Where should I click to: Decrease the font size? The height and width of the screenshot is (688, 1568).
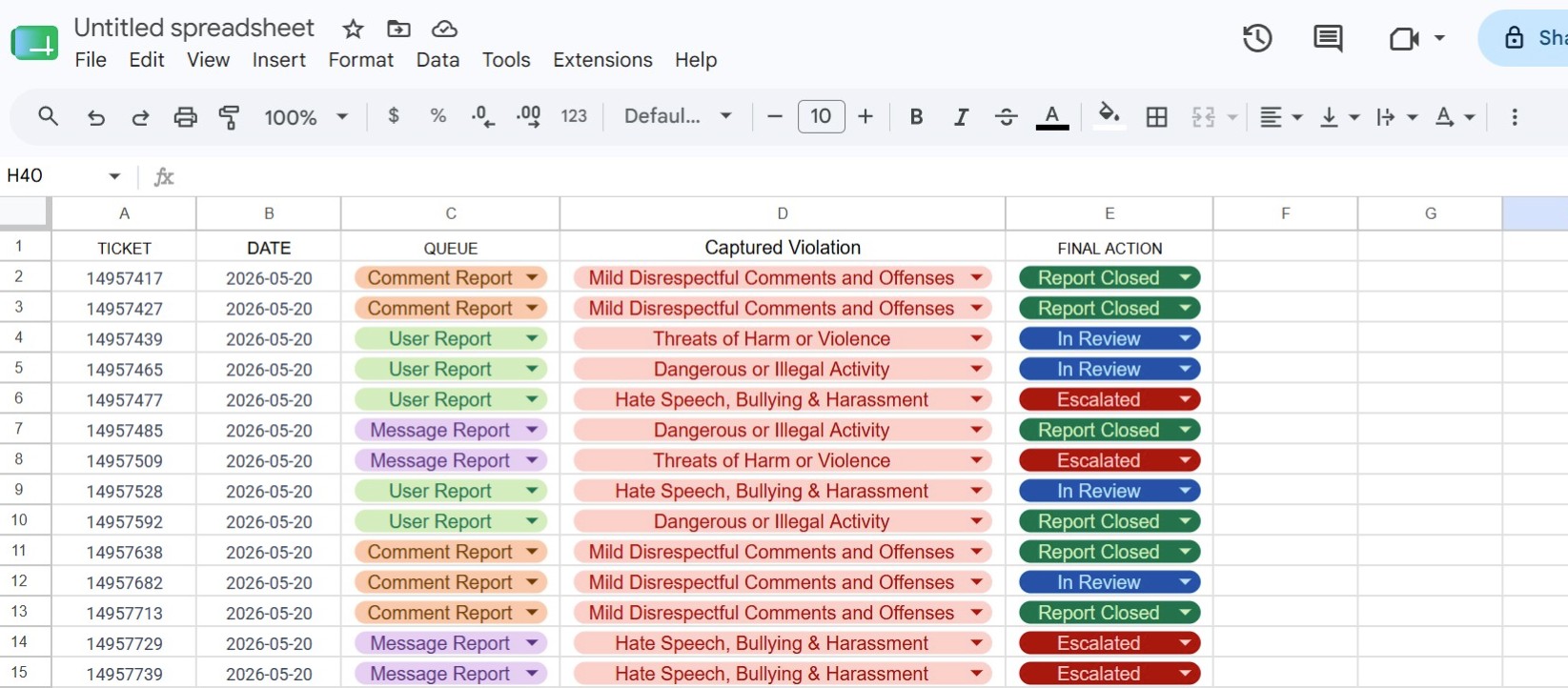[775, 116]
